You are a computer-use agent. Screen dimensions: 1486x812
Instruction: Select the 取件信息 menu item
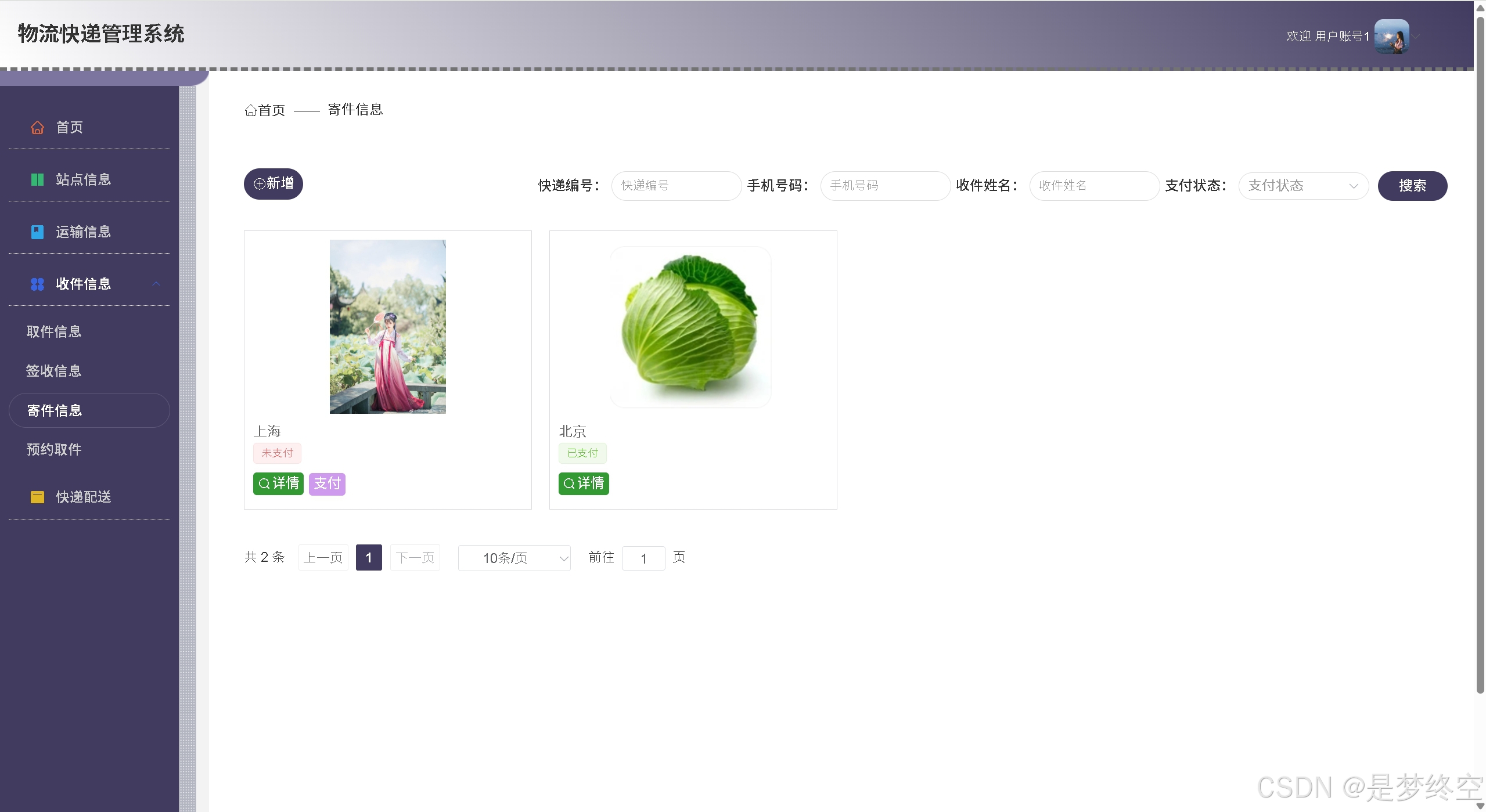(54, 331)
